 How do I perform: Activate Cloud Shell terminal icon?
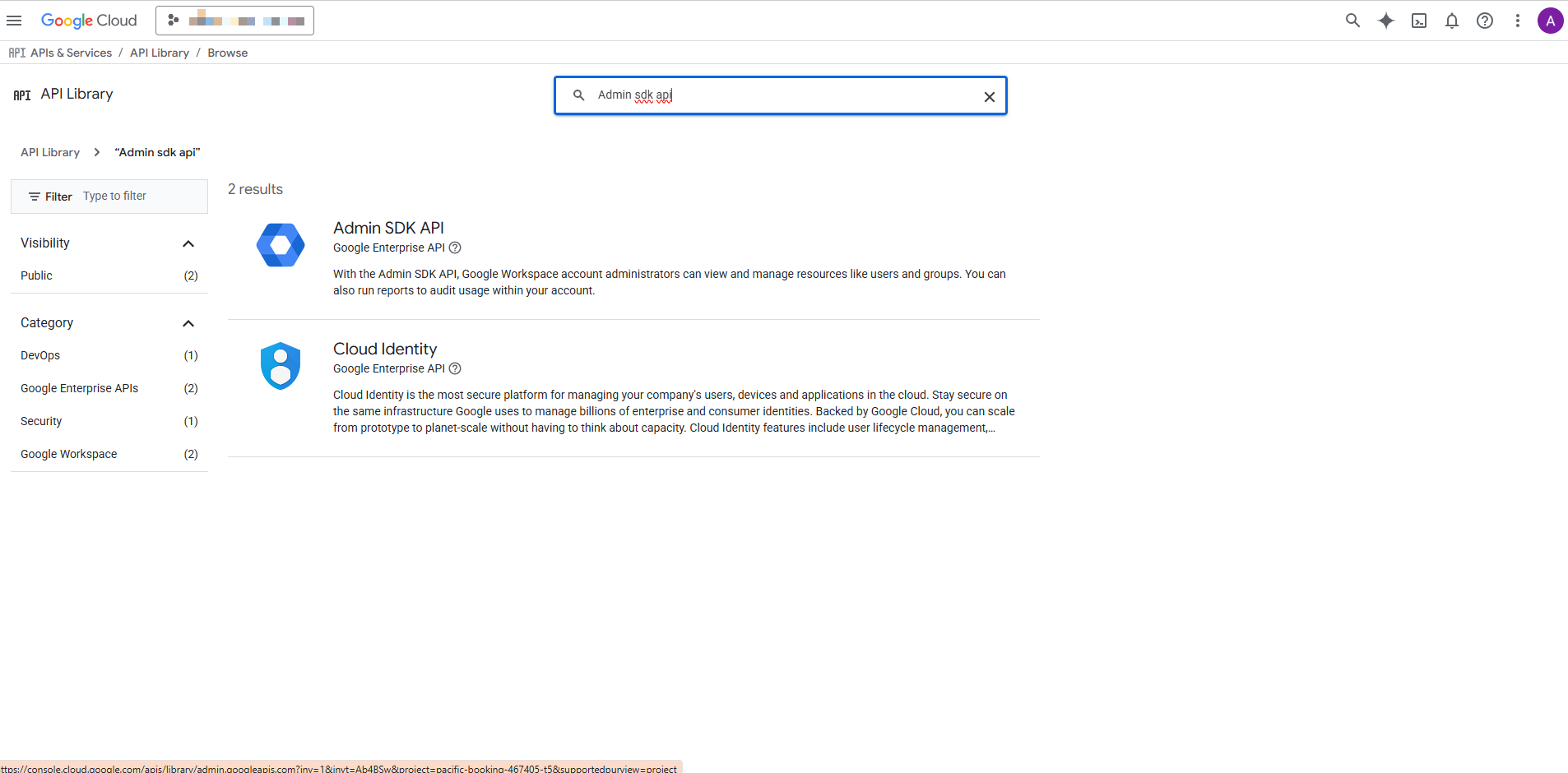pyautogui.click(x=1419, y=21)
